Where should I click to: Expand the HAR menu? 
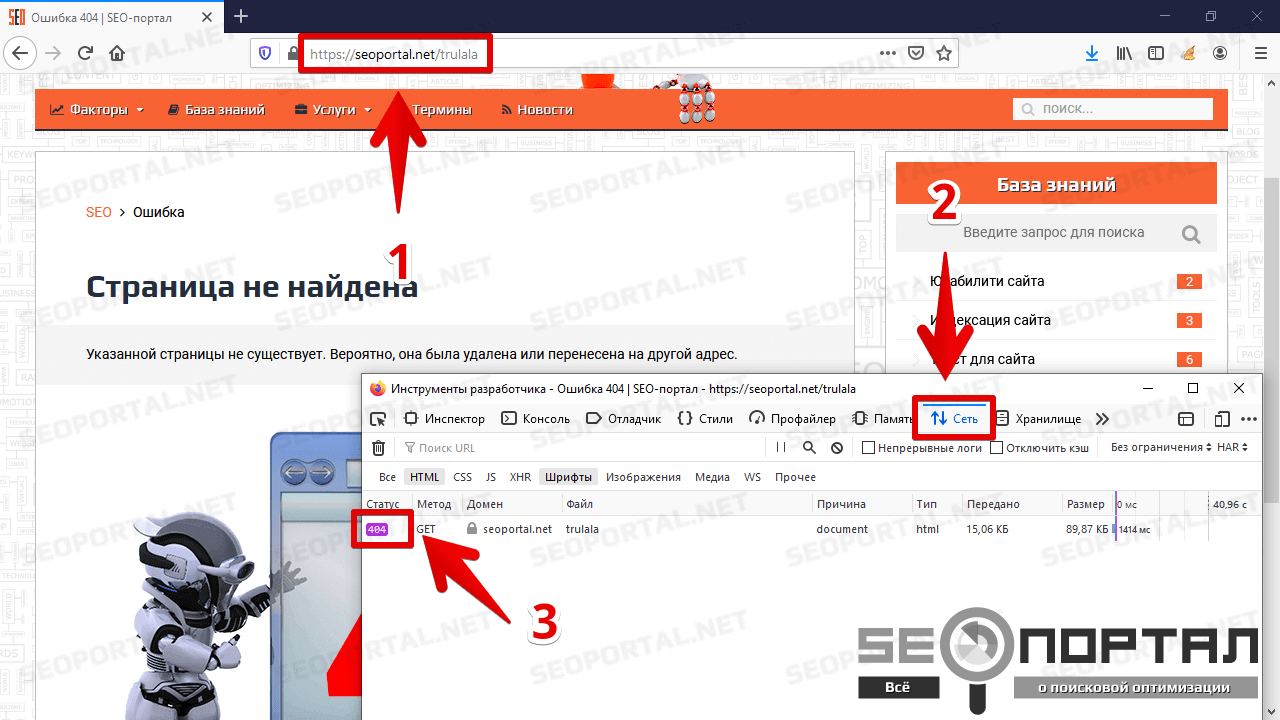tap(1232, 448)
